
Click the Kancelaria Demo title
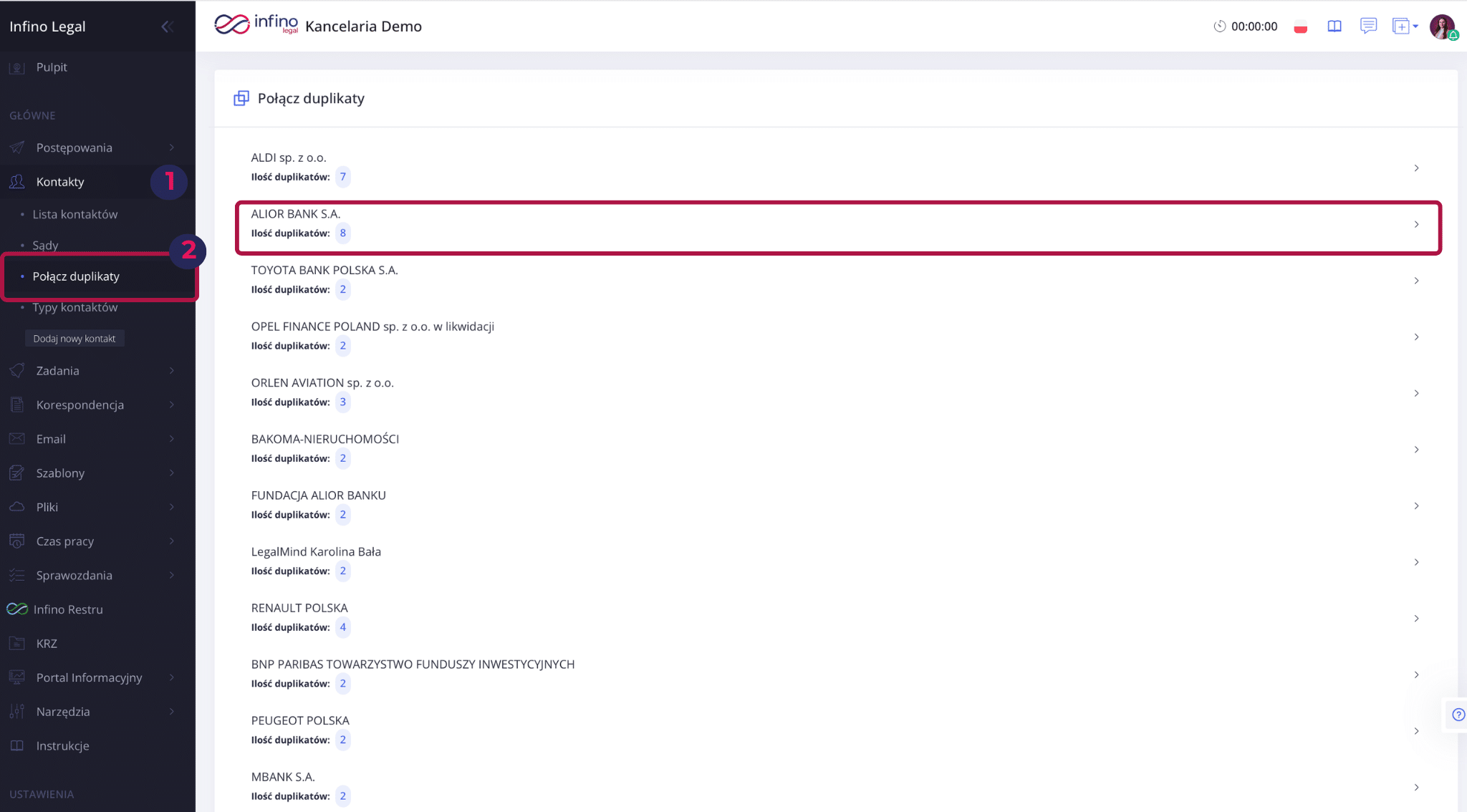pos(363,26)
